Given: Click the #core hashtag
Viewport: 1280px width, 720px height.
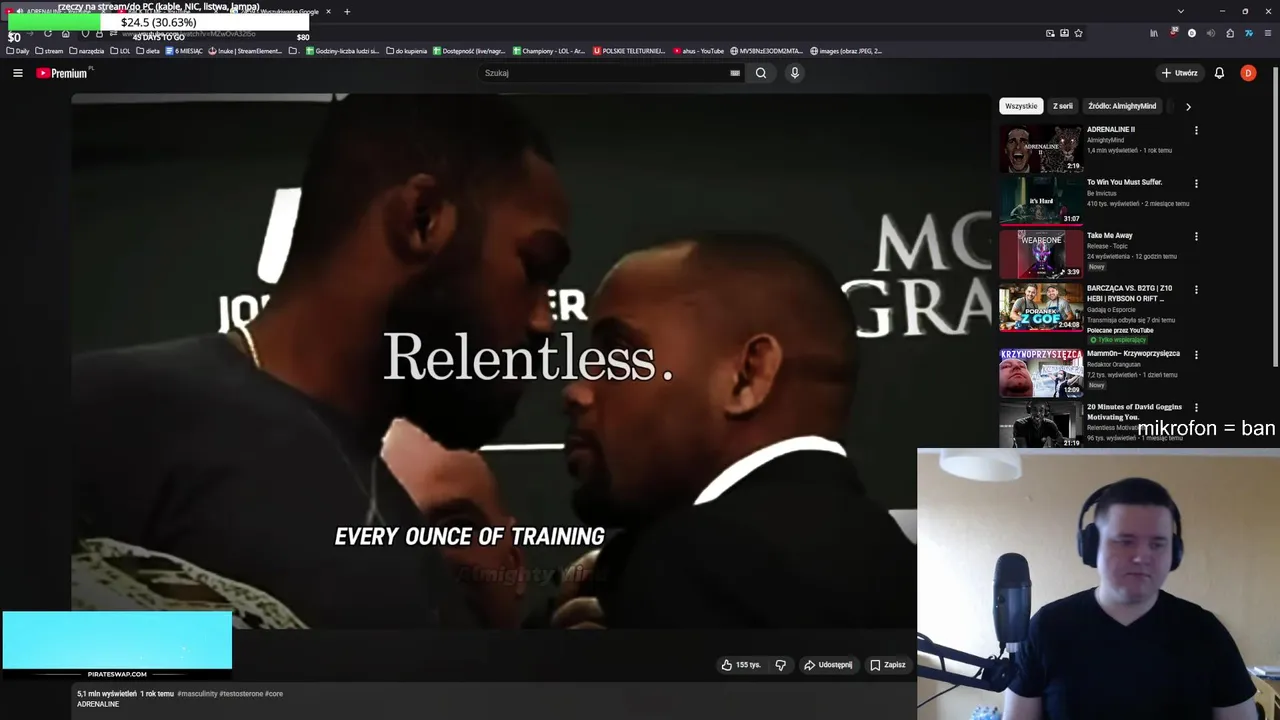Looking at the screenshot, I should click(x=274, y=694).
